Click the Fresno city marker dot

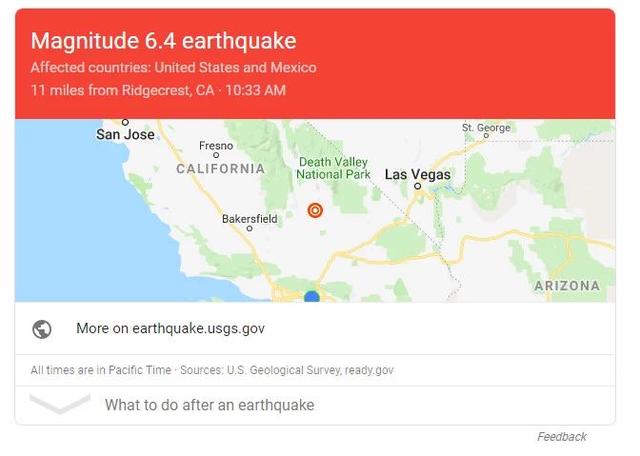[216, 155]
